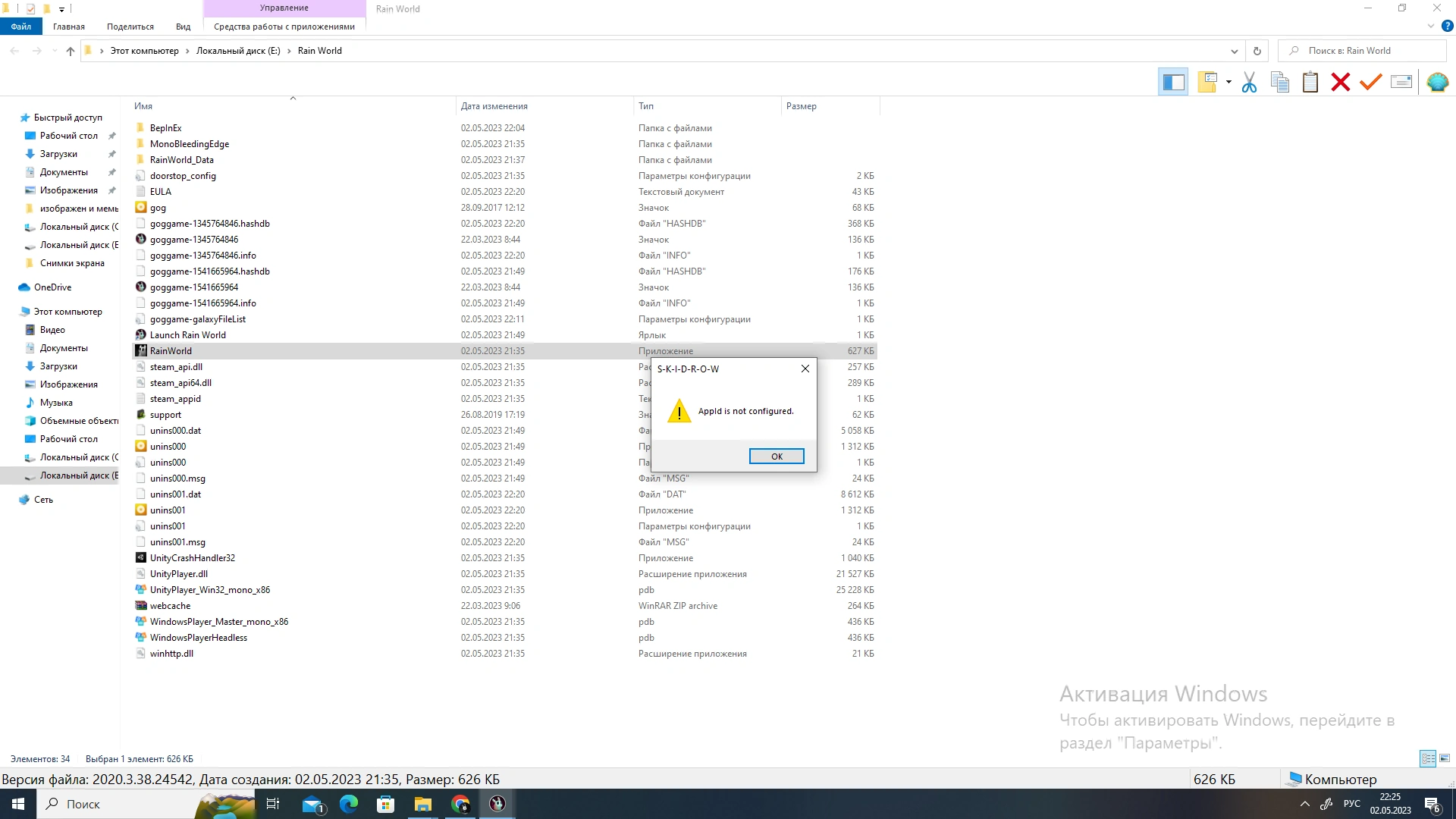Open the Файл menu tab

(21, 27)
